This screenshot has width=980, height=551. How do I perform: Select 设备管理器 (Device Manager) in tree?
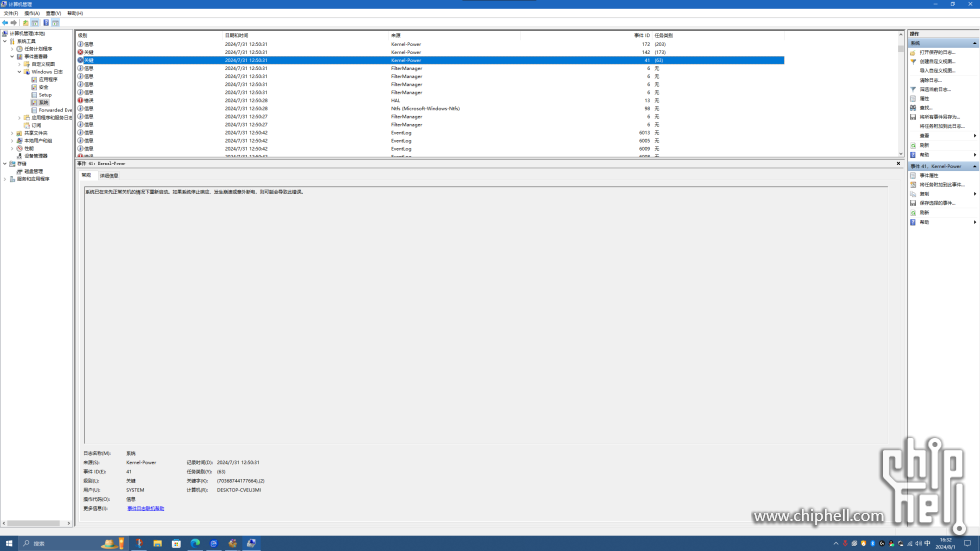point(36,156)
